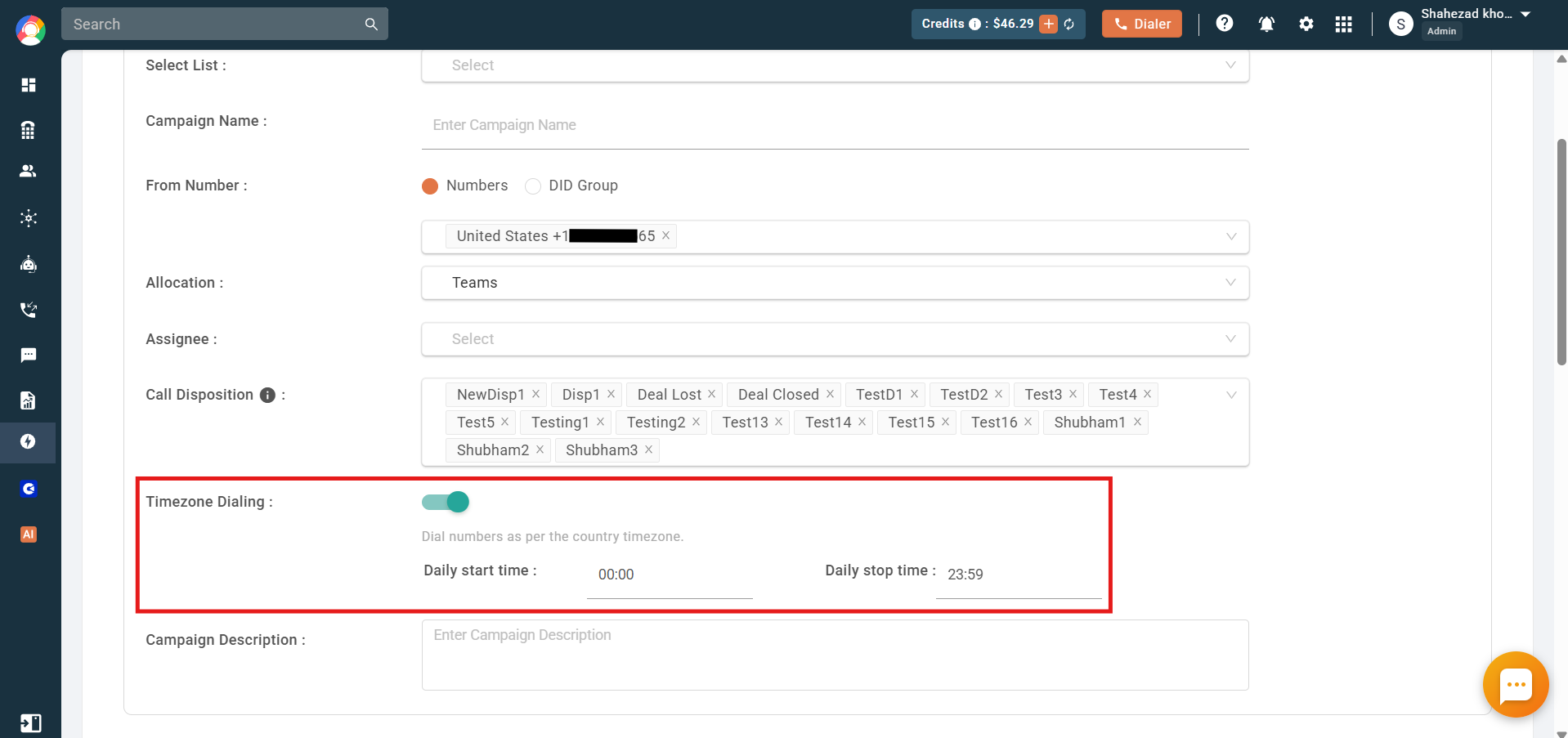
Task: Click the vertical page scrollbar thumb
Action: (x=1562, y=252)
